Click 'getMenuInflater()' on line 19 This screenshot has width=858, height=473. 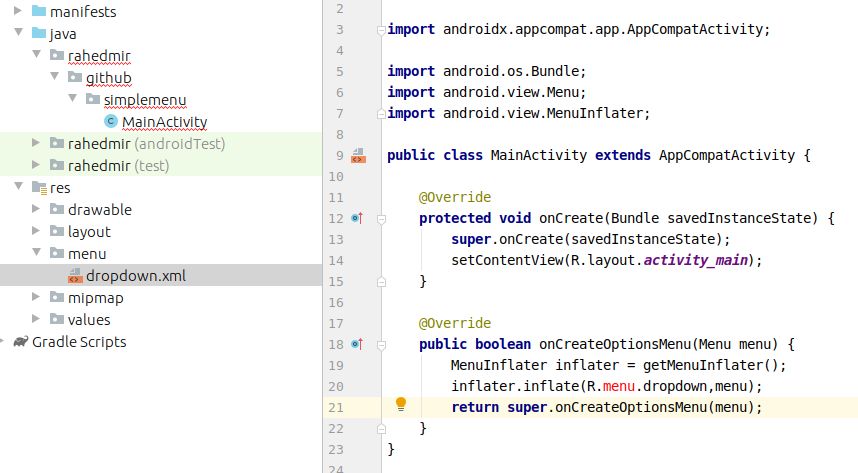pos(710,365)
